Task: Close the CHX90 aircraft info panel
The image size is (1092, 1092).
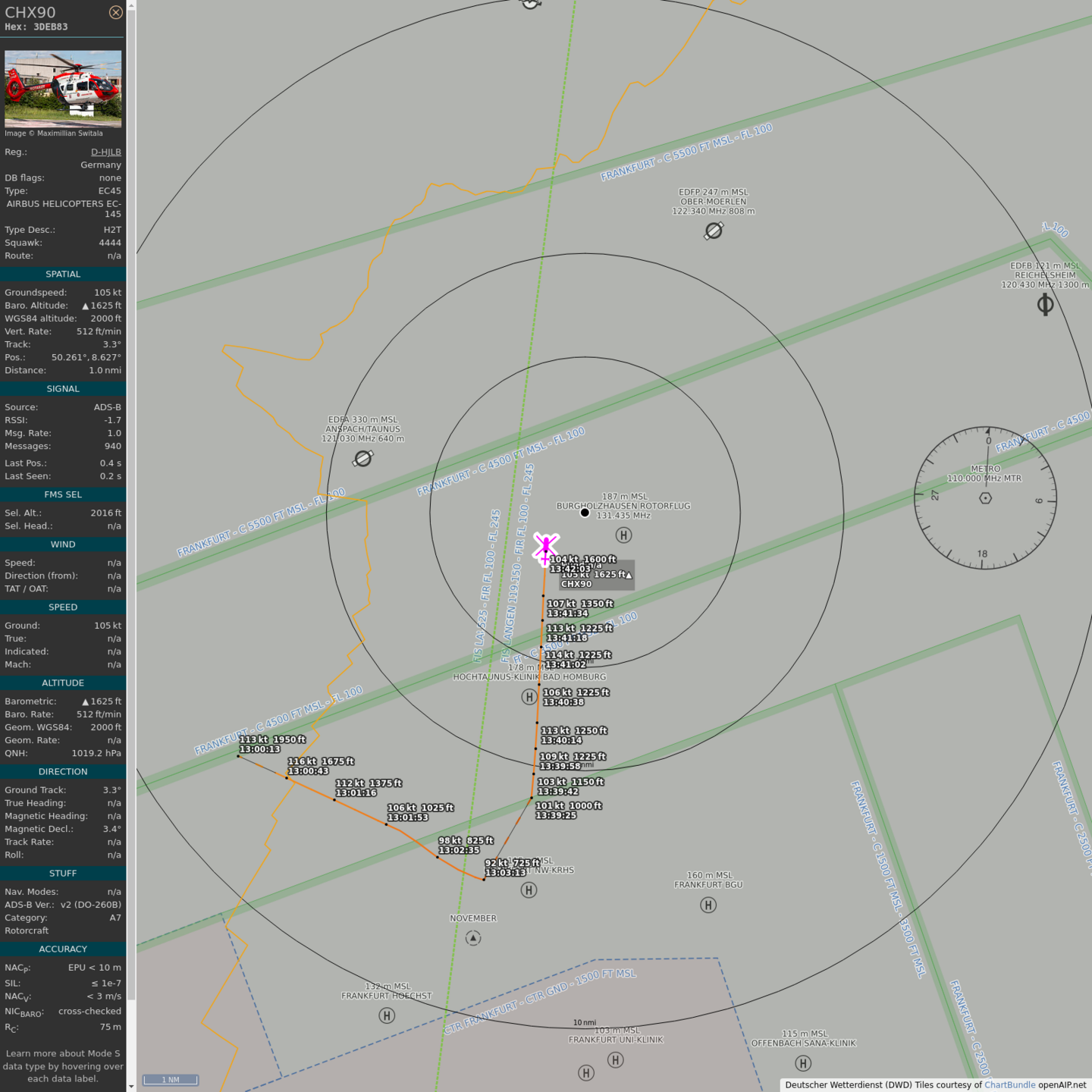Action: 115,12
